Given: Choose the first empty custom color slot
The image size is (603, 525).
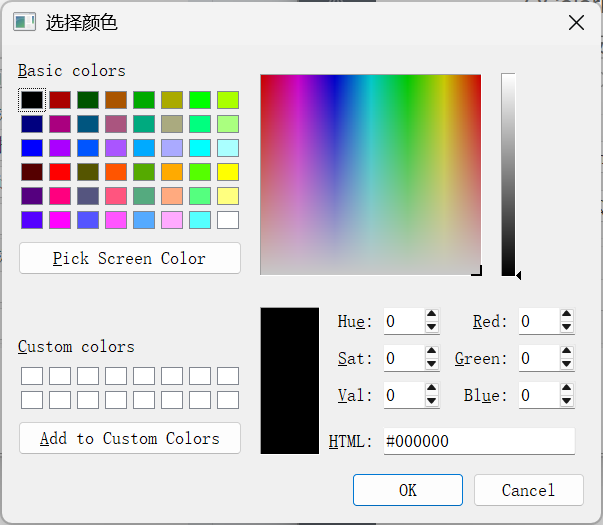Looking at the screenshot, I should pyautogui.click(x=32, y=376).
